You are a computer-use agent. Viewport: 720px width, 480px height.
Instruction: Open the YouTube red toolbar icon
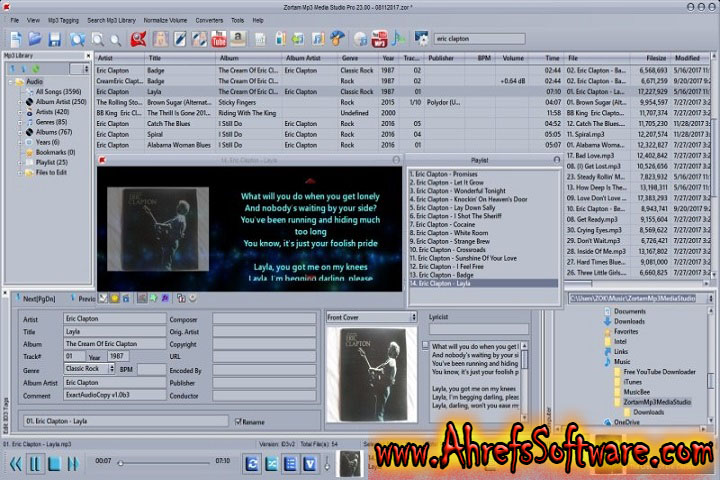pos(217,39)
